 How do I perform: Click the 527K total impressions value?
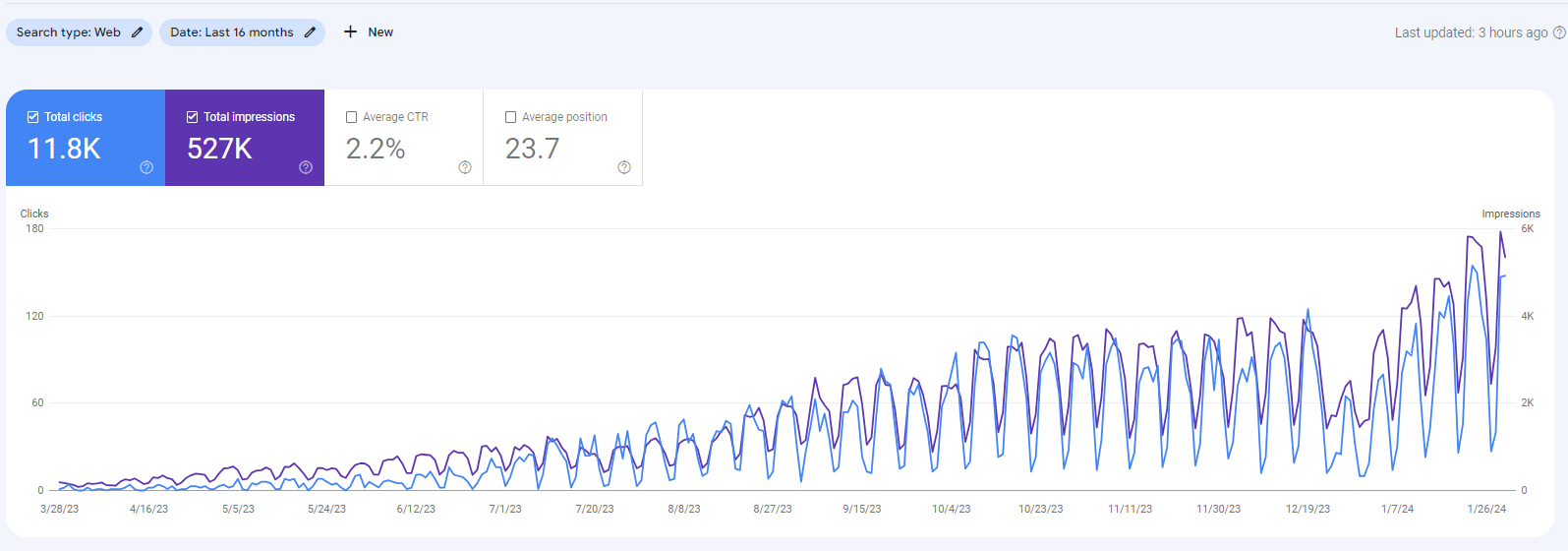(x=219, y=149)
